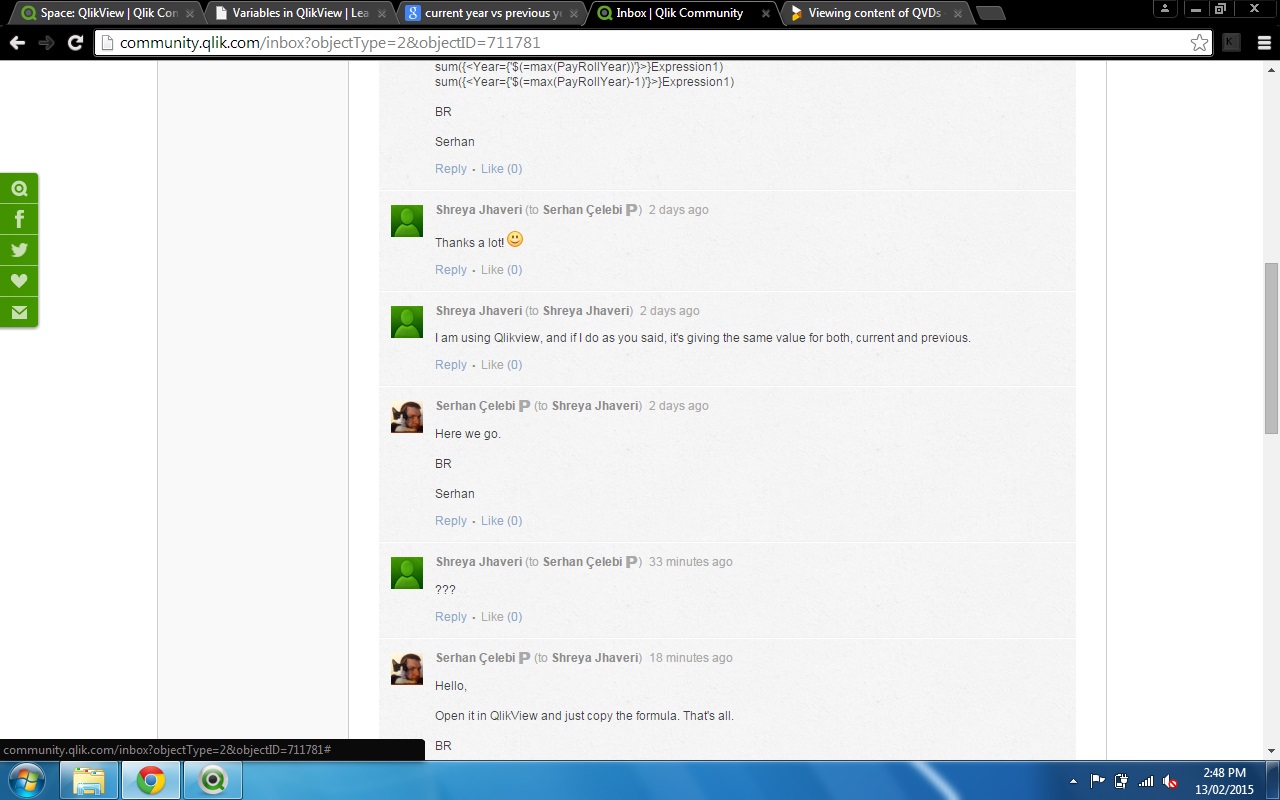Open the Action Center flag icon

[x=1097, y=781]
